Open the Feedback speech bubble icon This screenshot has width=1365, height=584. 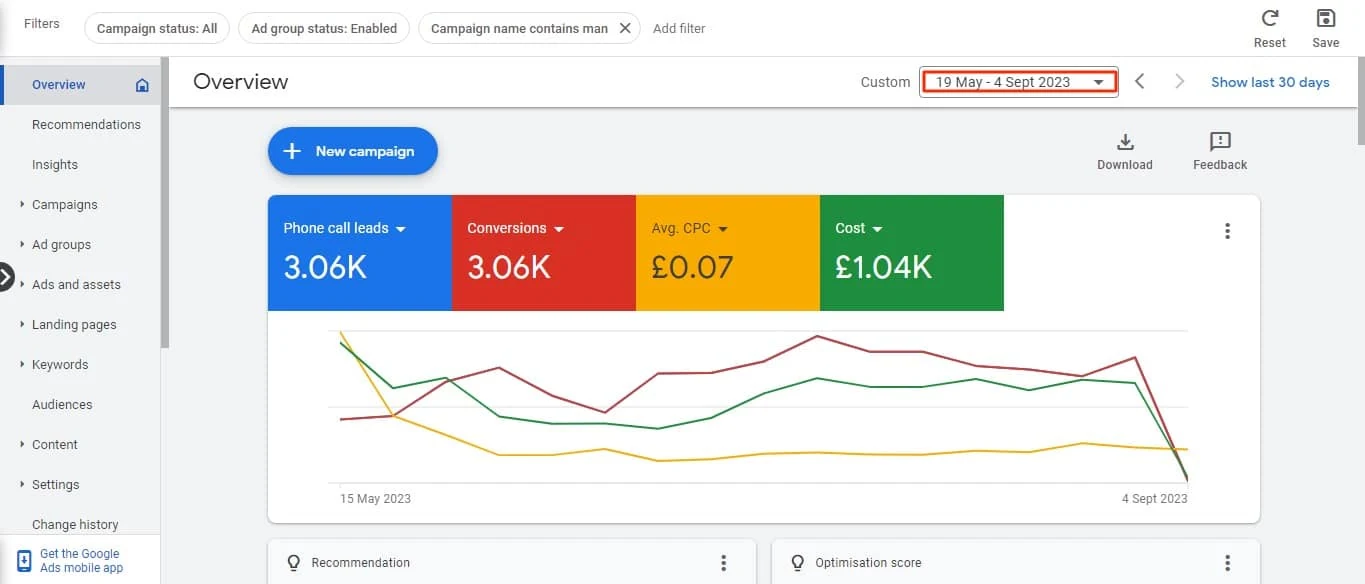pyautogui.click(x=1220, y=141)
